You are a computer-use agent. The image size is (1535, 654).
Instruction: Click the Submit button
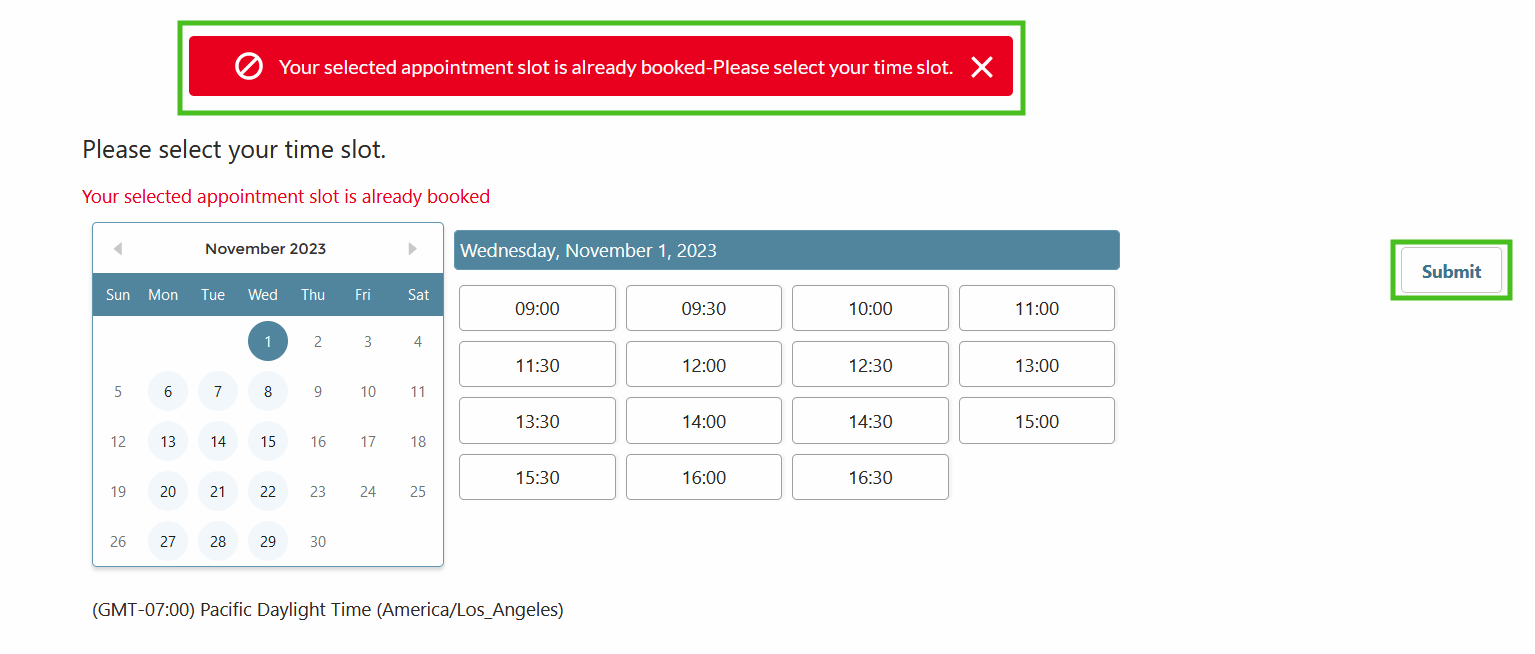pos(1451,271)
